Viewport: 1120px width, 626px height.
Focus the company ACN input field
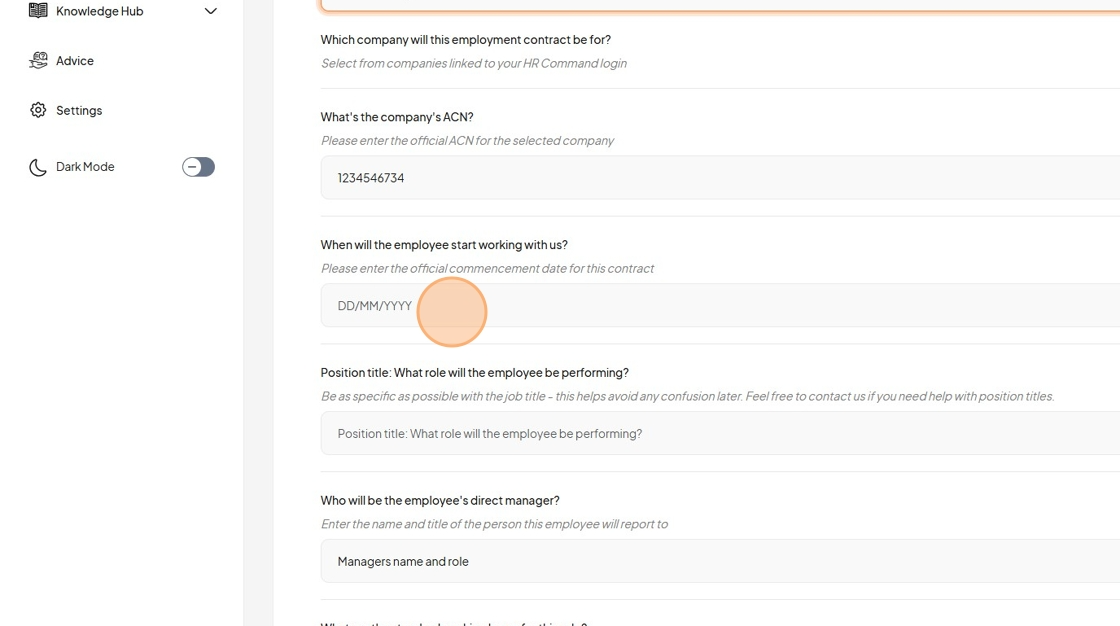[x=720, y=177]
